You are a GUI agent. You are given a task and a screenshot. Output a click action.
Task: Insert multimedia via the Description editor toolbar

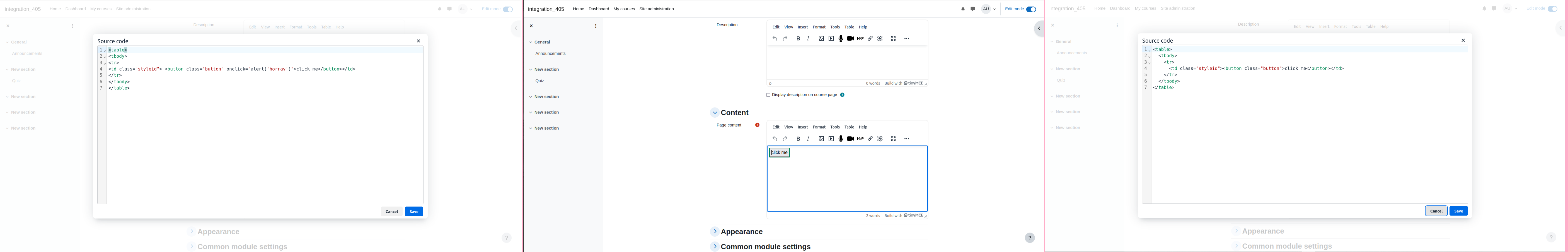click(x=831, y=39)
